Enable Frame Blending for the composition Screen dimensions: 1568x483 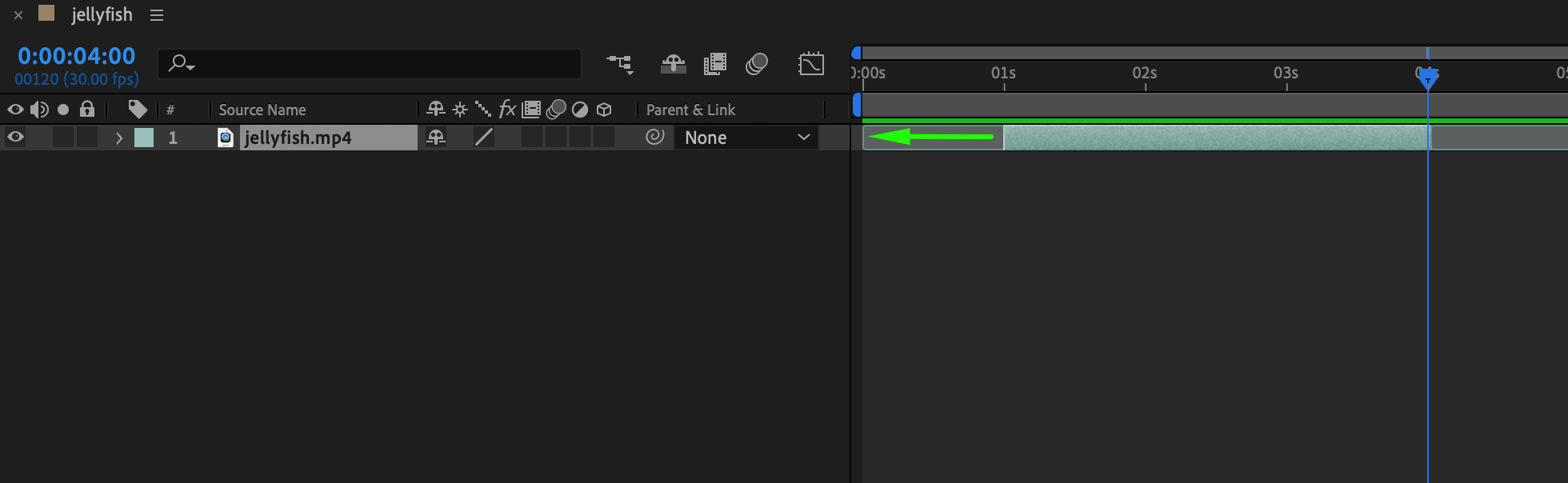click(714, 64)
